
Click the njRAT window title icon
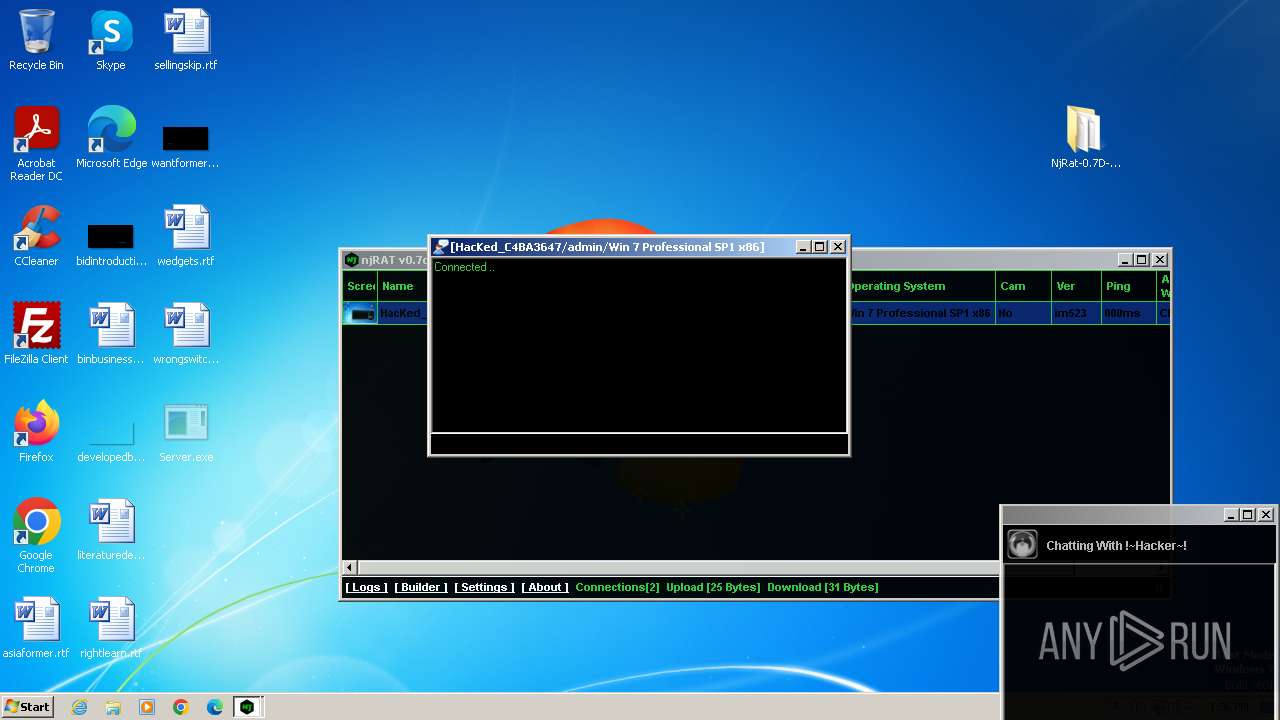[351, 260]
